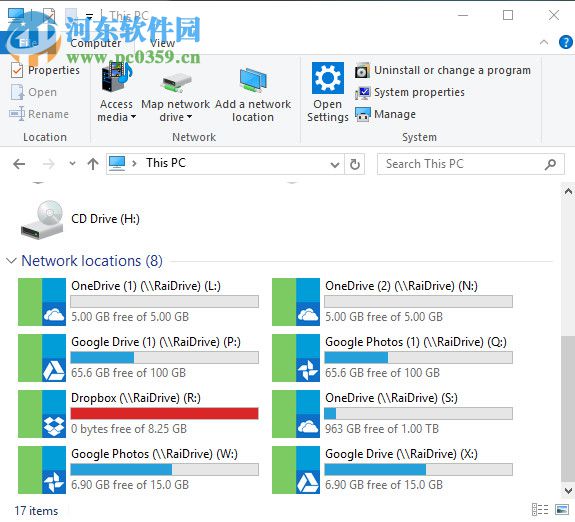Click 'Google Photos (\\RaiDrive) (W:)' label
This screenshot has width=575, height=522.
point(154,454)
